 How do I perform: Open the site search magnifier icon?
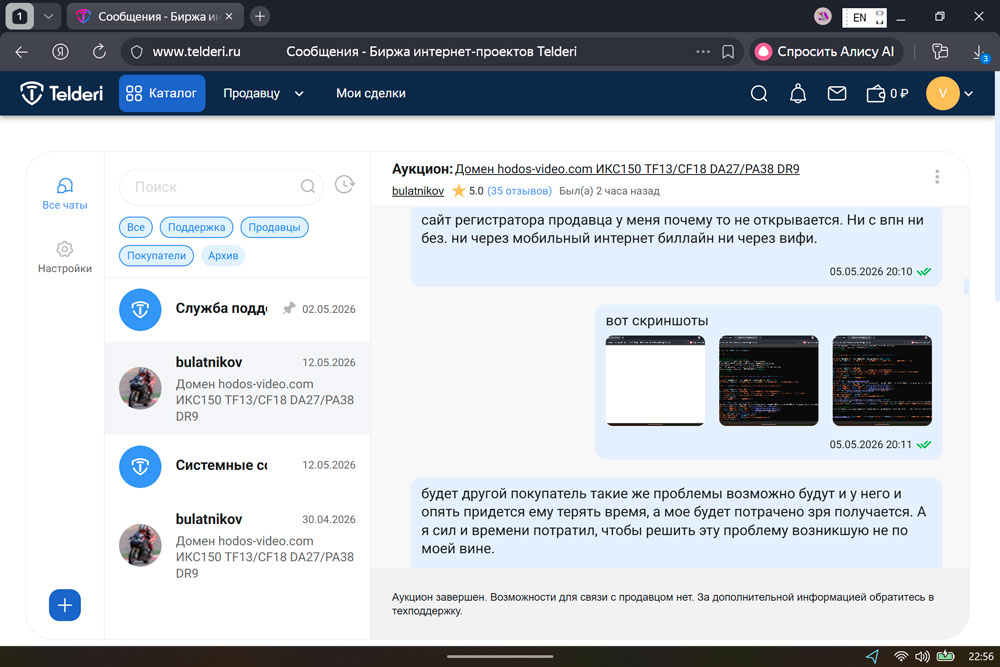759,94
